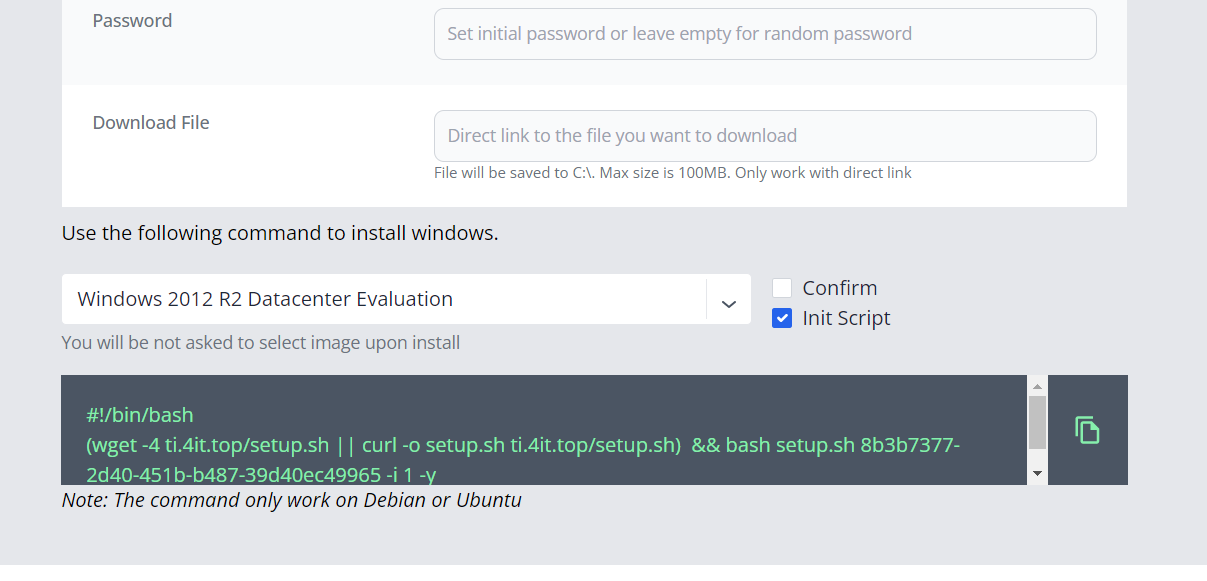This screenshot has width=1207, height=581.
Task: Click the "You will be not asked" helper text
Action: coord(260,343)
